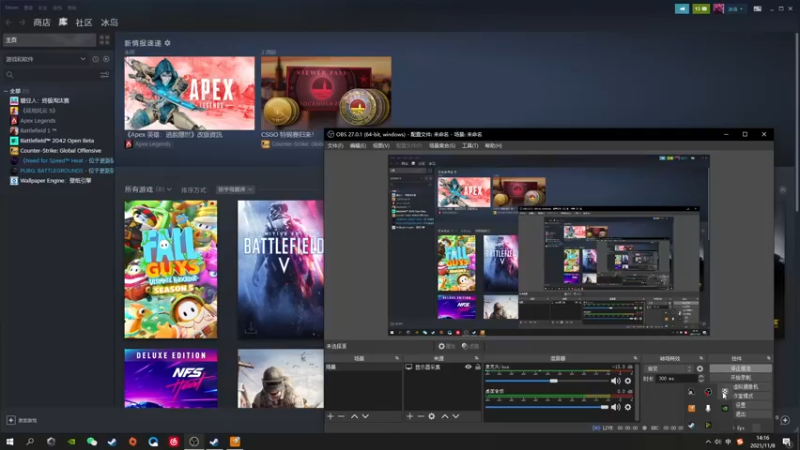Open Steam downloads manager icon at bottom-right
Viewport: 800px width, 450px height.
(785, 420)
